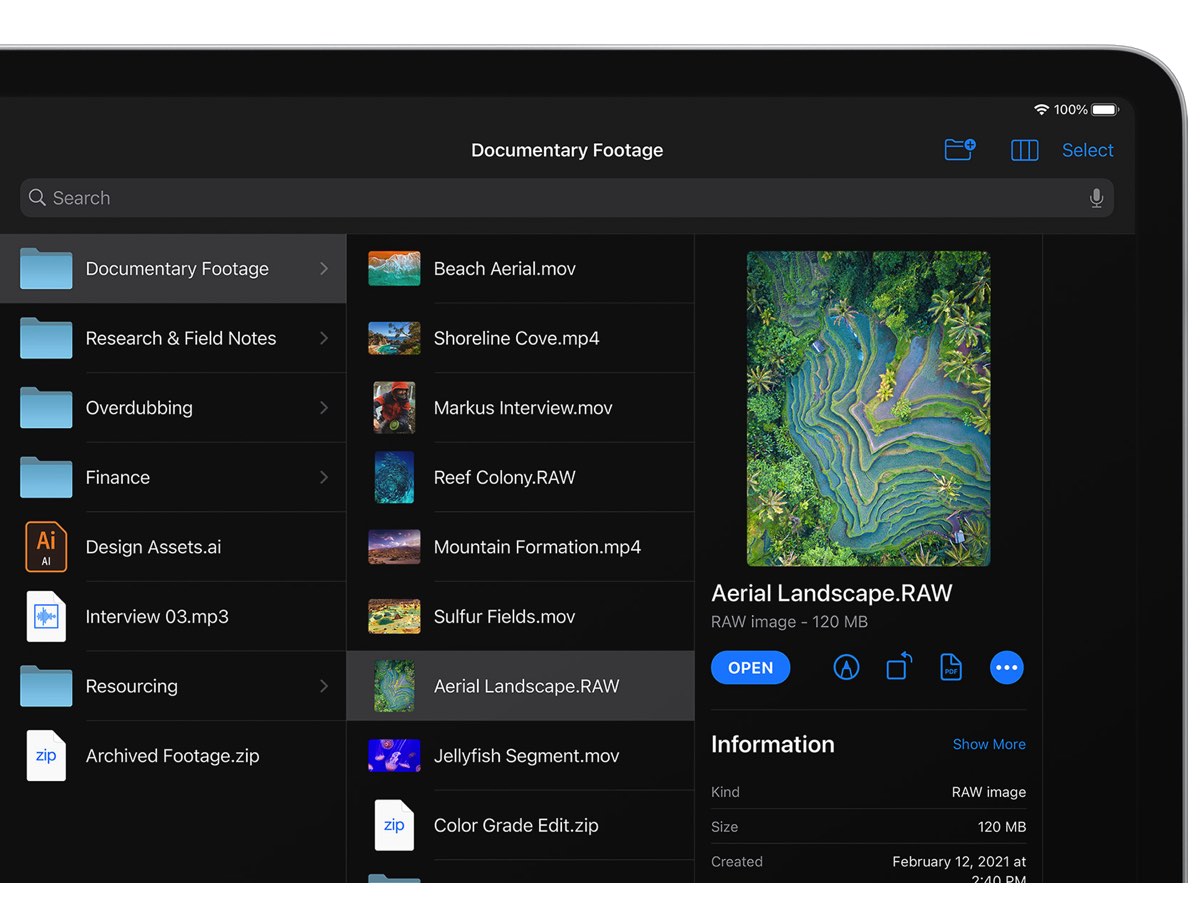1200x924 pixels.
Task: Select the "Archived Footage.zip" file name
Action: point(172,756)
